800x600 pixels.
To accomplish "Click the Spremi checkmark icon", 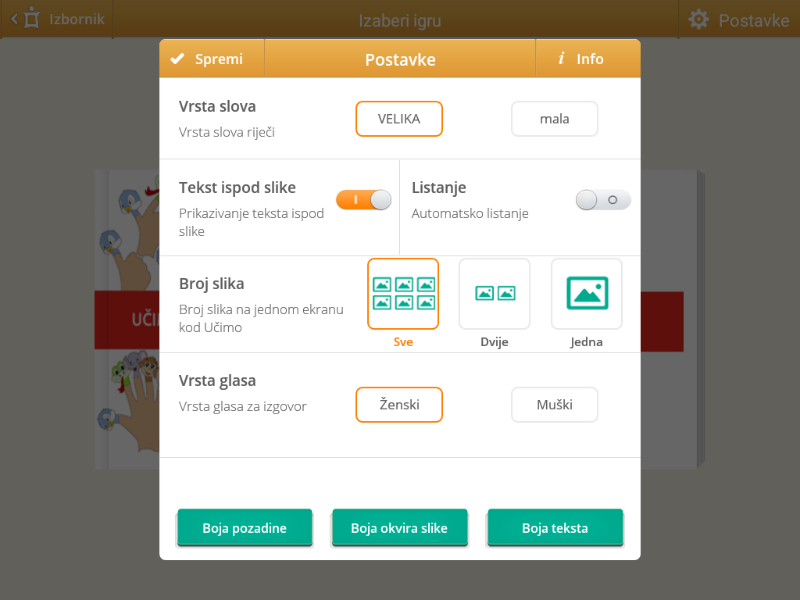I will pyautogui.click(x=177, y=59).
